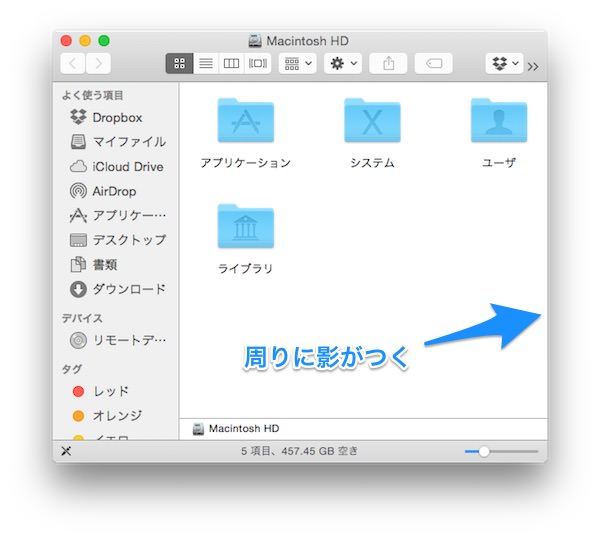600x538 pixels.
Task: Click the タグ section header
Action: click(x=72, y=369)
